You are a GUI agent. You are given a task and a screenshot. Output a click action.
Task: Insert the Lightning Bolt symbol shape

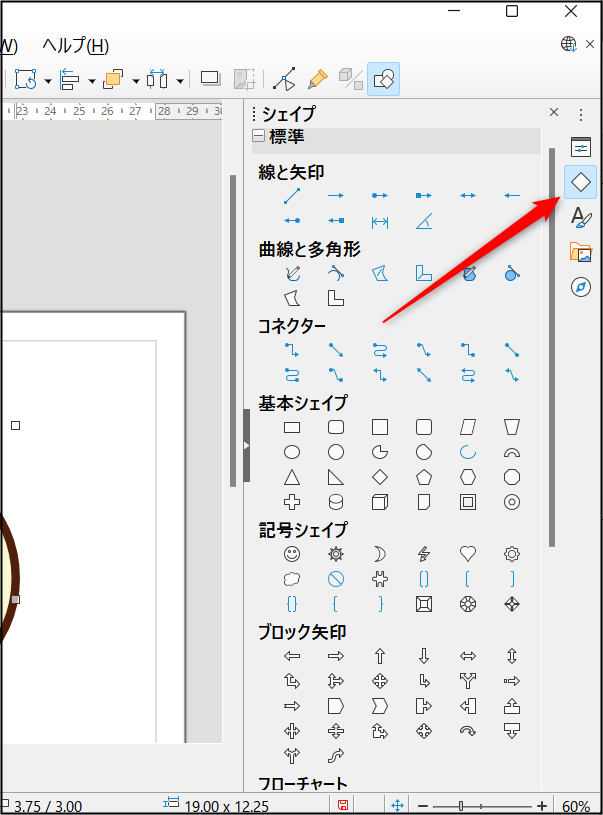424,554
